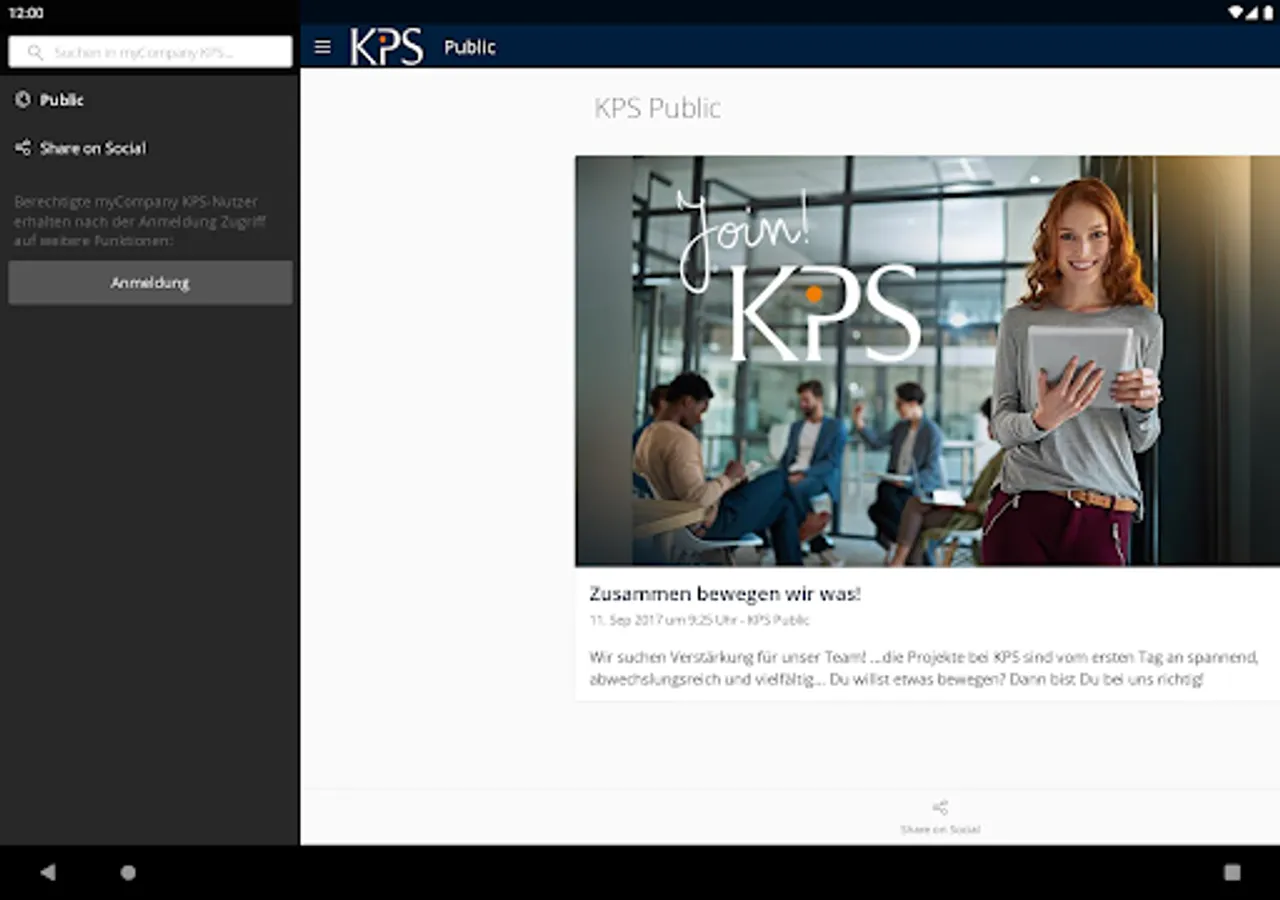
Task: Click the '11. Sep 2017 um 9:25 Uhr' date line
Action: coord(699,620)
